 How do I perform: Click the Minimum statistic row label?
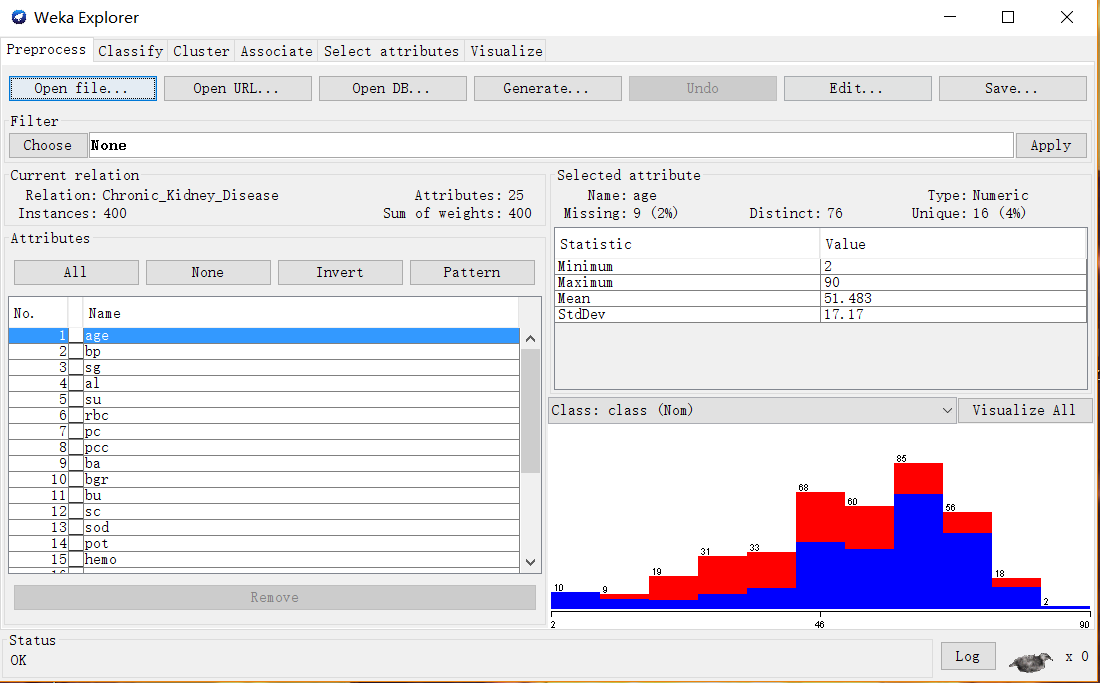pos(688,266)
